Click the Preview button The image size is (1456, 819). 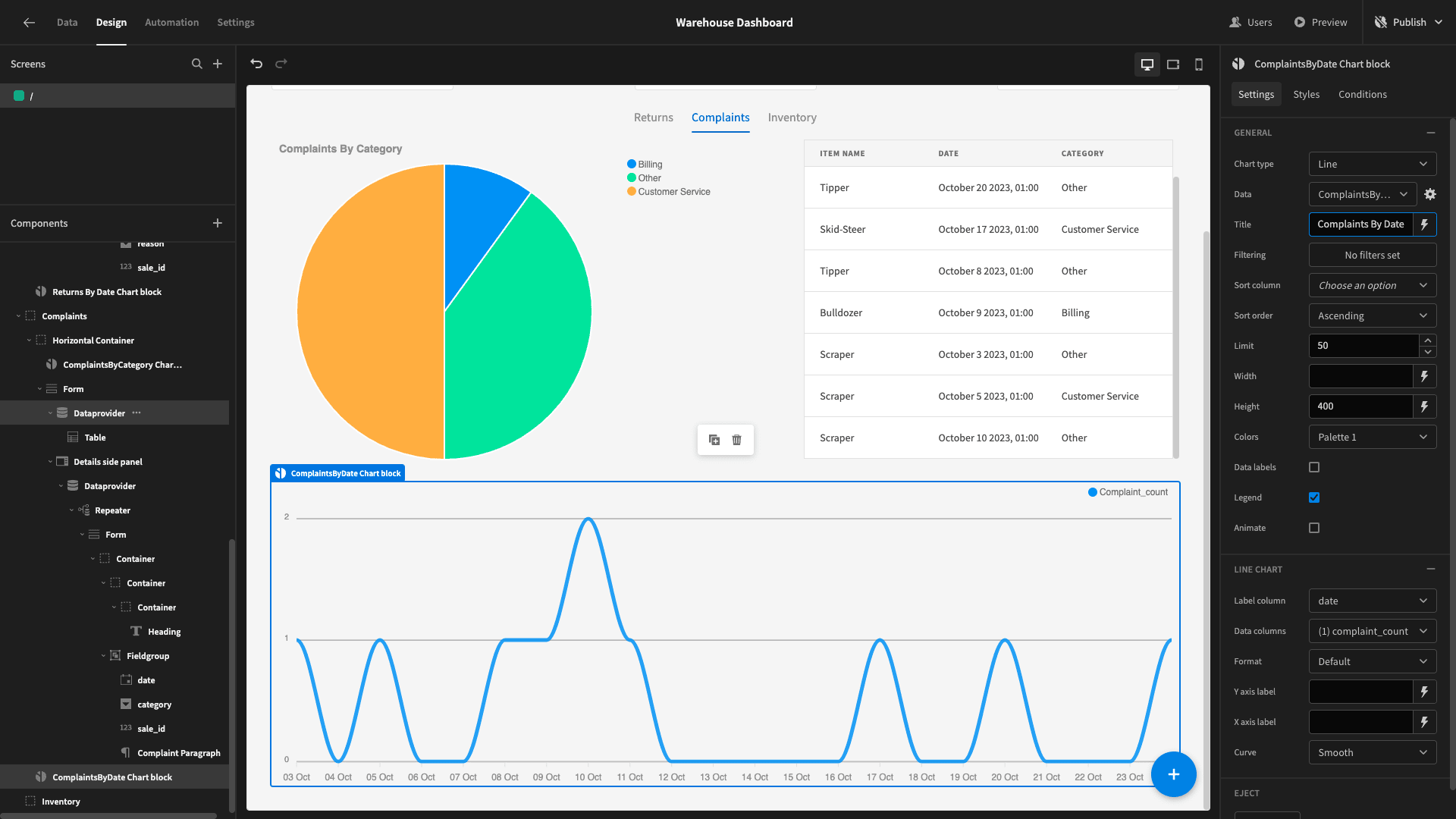[1320, 22]
